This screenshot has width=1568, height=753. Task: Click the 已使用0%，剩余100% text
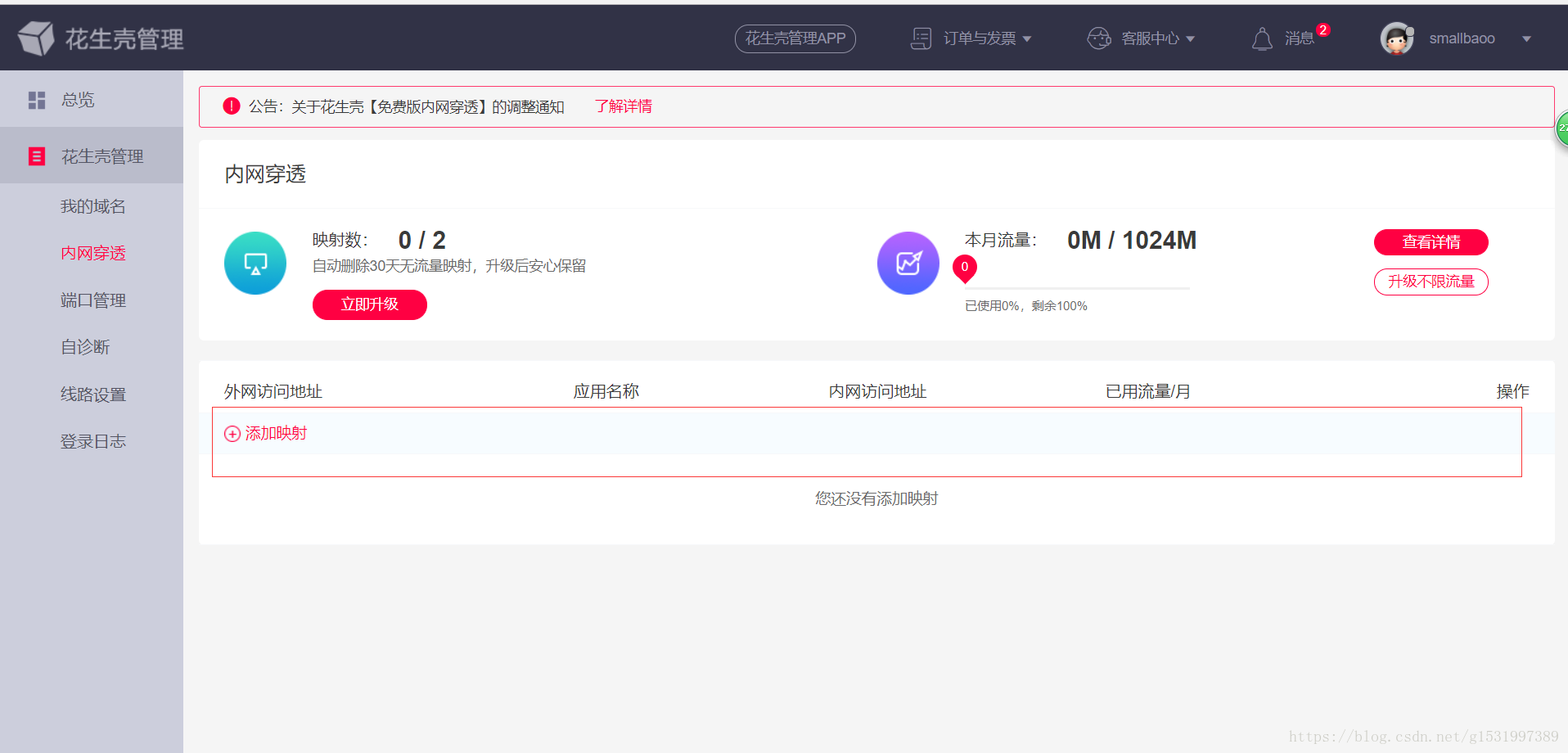[1026, 306]
